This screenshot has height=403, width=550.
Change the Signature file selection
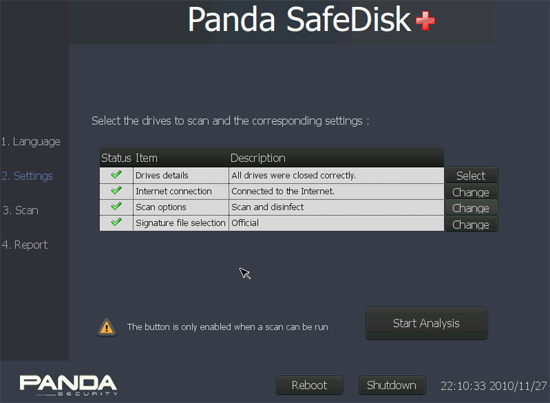point(471,224)
